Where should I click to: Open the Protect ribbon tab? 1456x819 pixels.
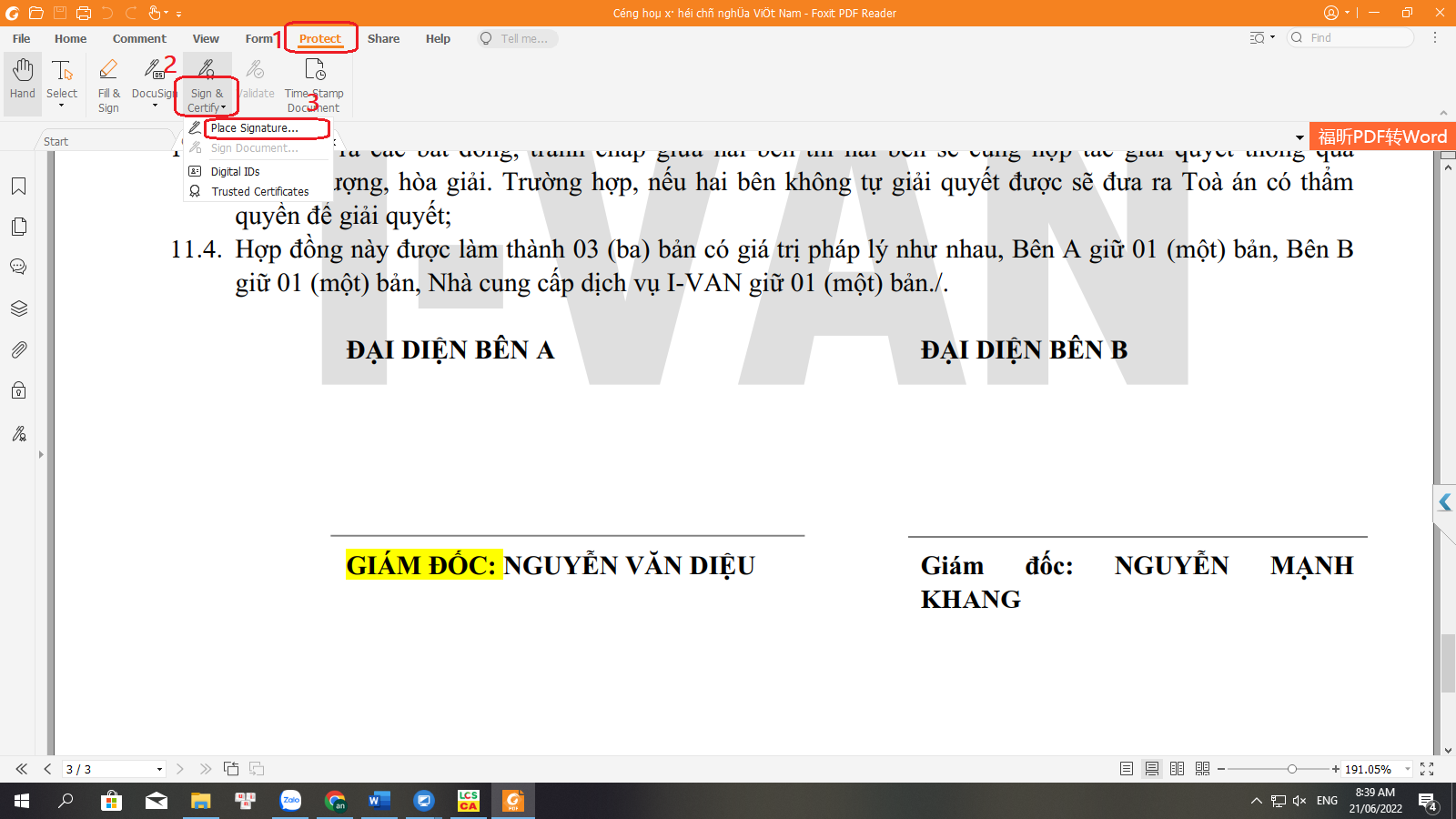(x=320, y=38)
